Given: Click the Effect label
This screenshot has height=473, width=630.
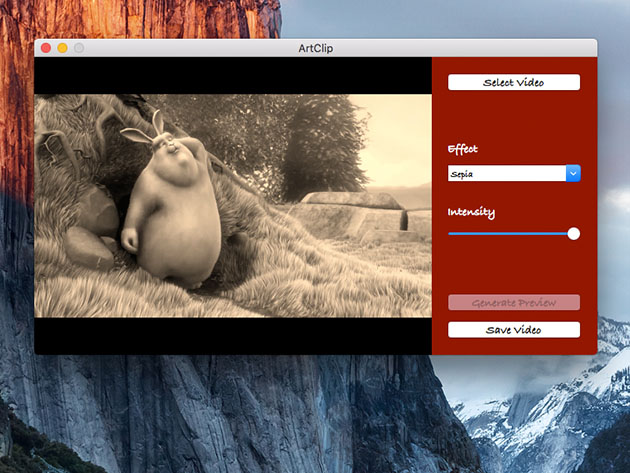Looking at the screenshot, I should coord(463,149).
